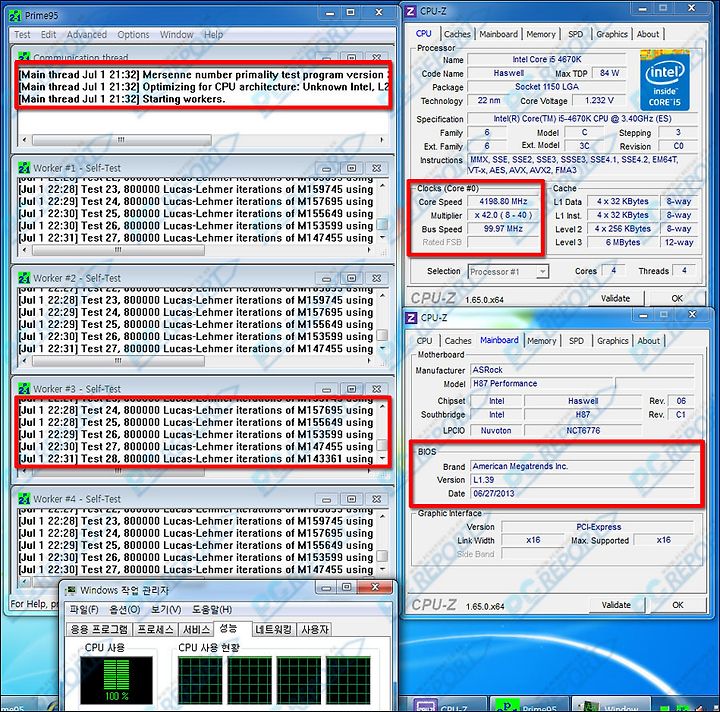Viewport: 720px width, 712px height.
Task: Click the lower CPU-Z window Z icon
Action: coord(411,318)
